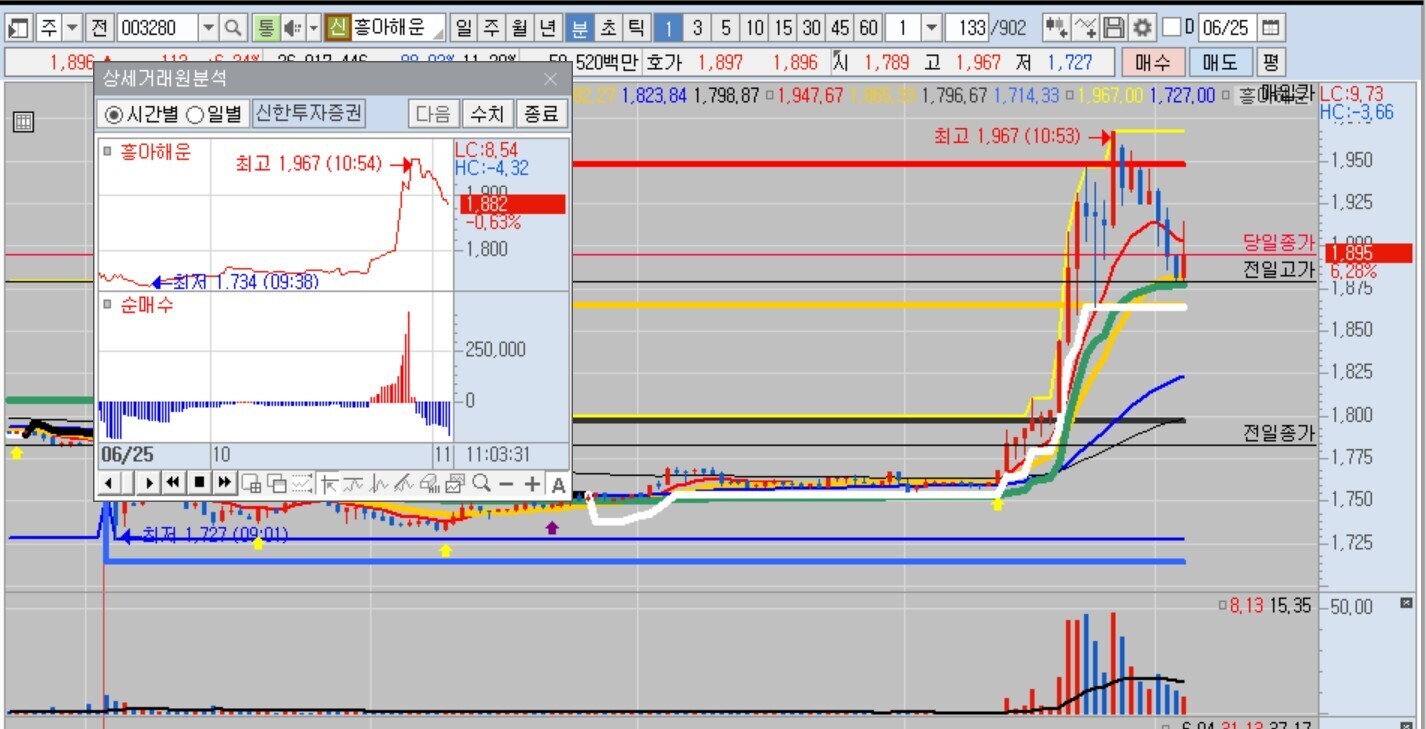Click the 평 button
Viewport: 1426px width, 729px height.
1270,63
